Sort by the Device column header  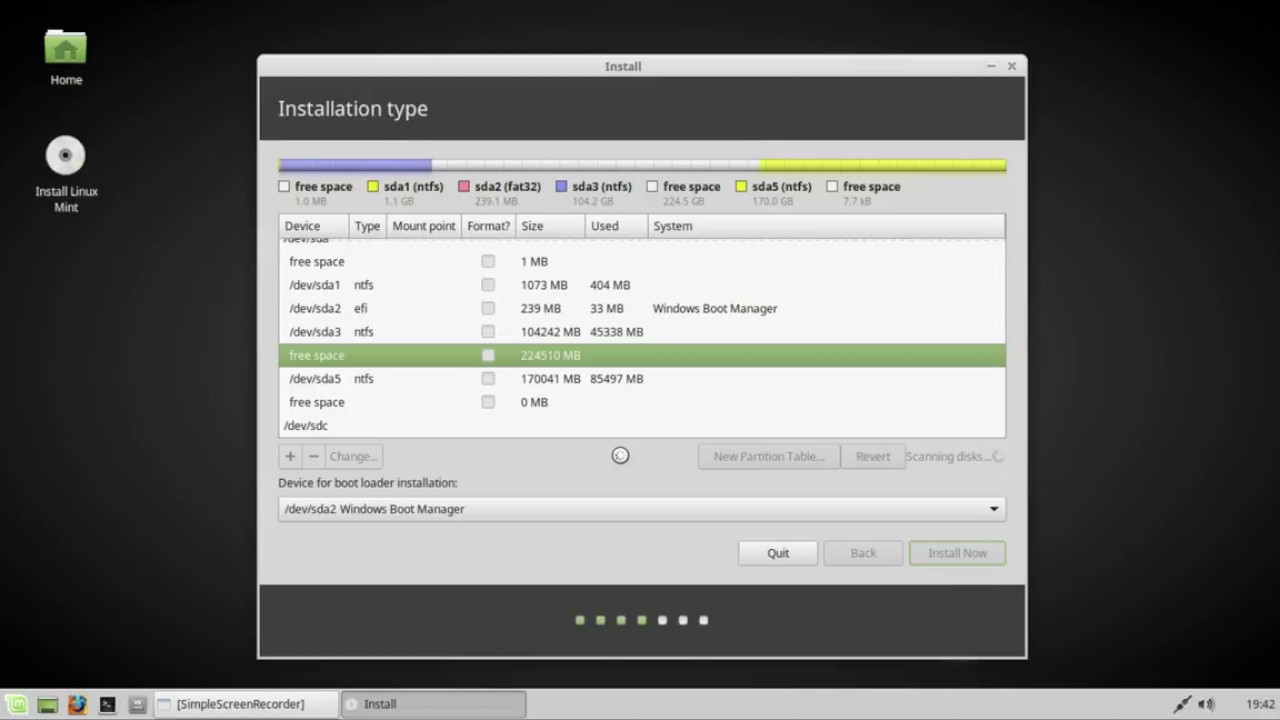pyautogui.click(x=314, y=226)
